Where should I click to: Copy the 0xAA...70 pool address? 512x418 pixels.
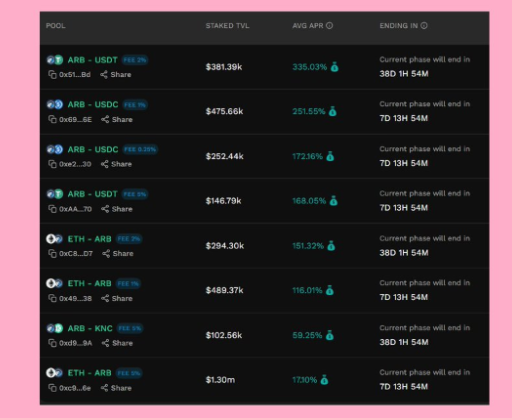pyautogui.click(x=52, y=209)
